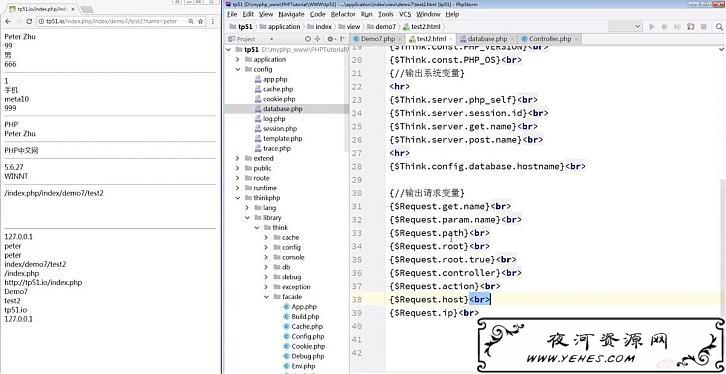Select session.php in the project tree
The width and height of the screenshot is (726, 374).
[x=276, y=129]
